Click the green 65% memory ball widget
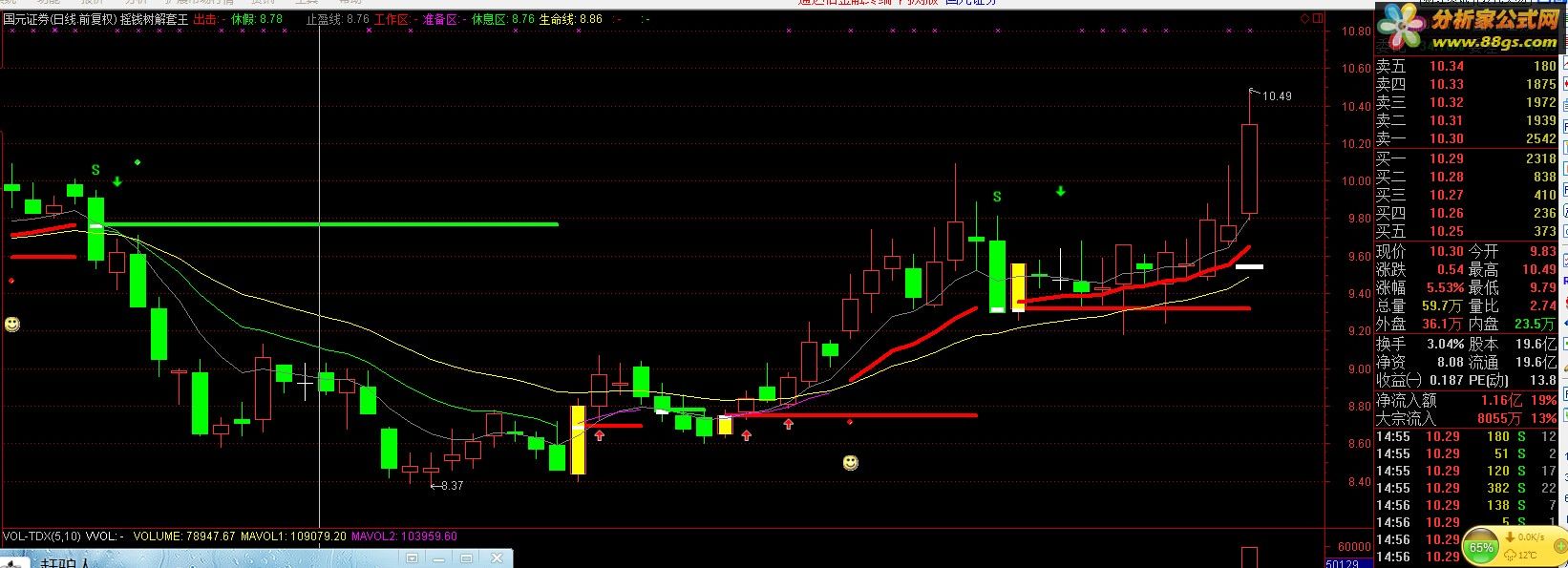 1481,548
